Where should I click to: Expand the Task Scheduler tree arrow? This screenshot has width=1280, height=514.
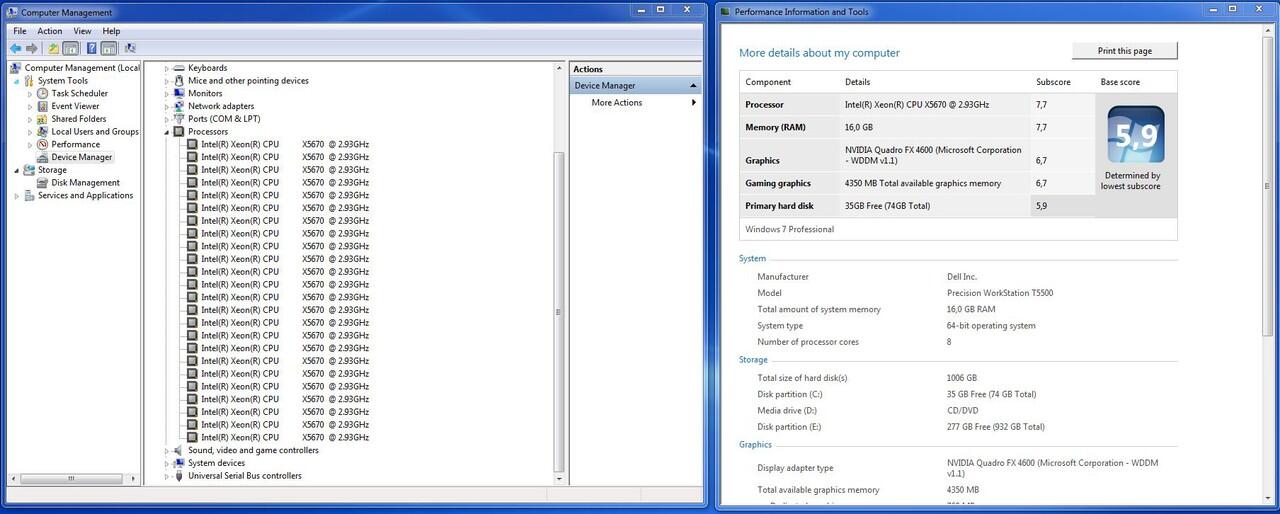(30, 94)
